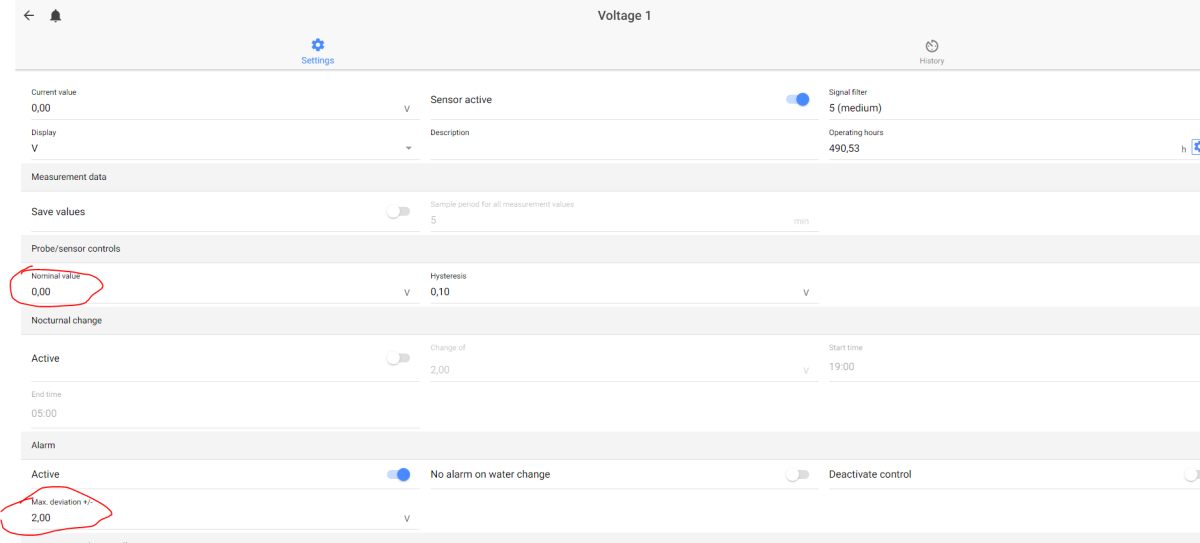
Task: Toggle No alarm on water change
Action: 797,474
